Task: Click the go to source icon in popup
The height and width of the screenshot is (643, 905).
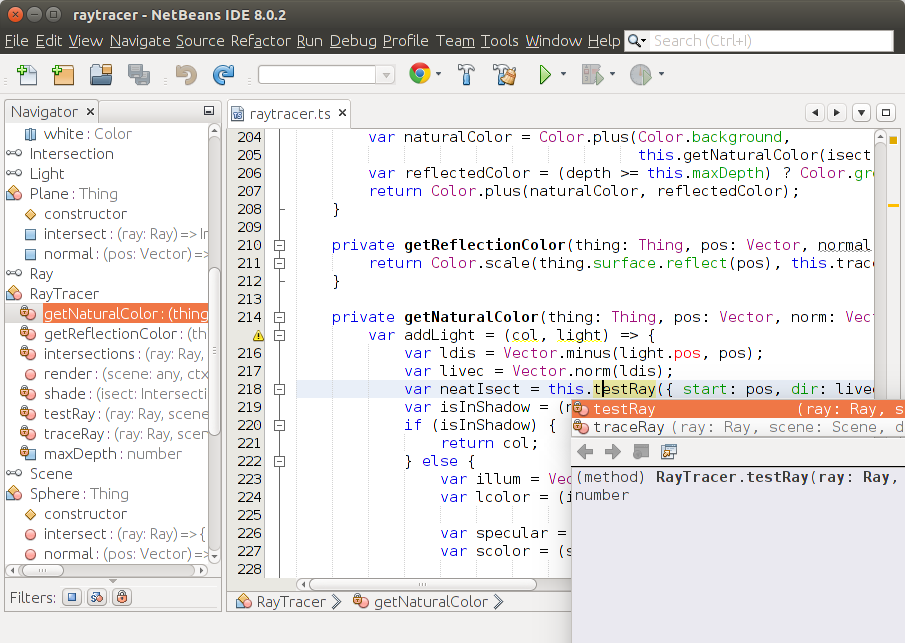Action: click(x=669, y=451)
